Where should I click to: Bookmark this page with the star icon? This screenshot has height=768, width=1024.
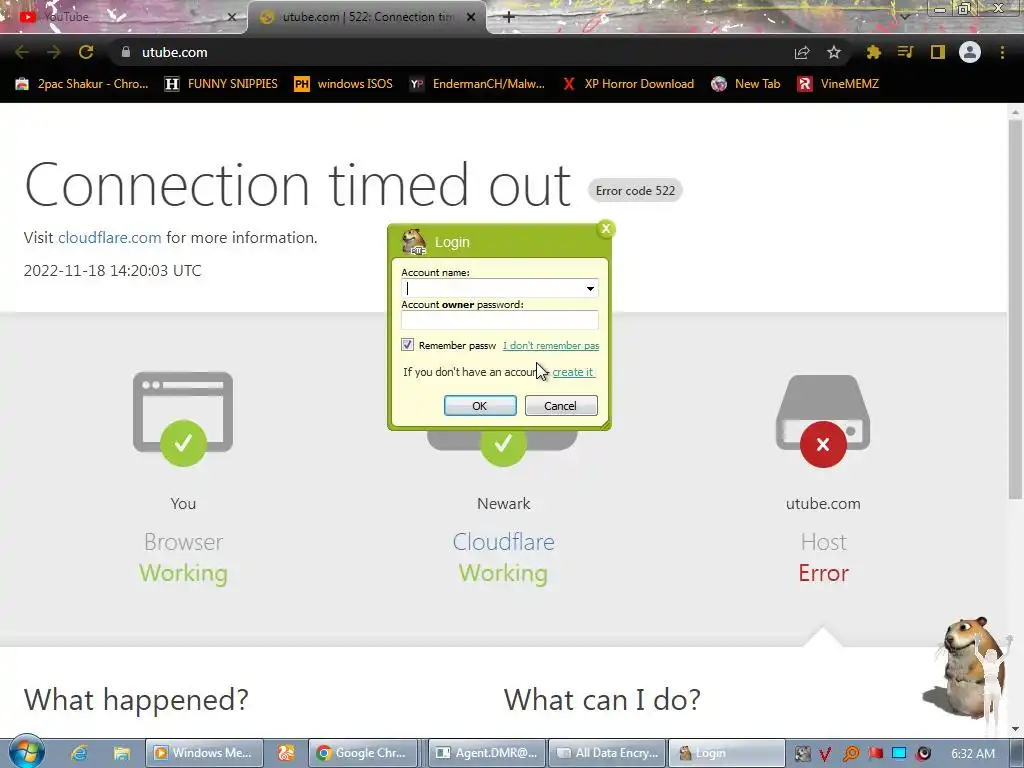834,52
